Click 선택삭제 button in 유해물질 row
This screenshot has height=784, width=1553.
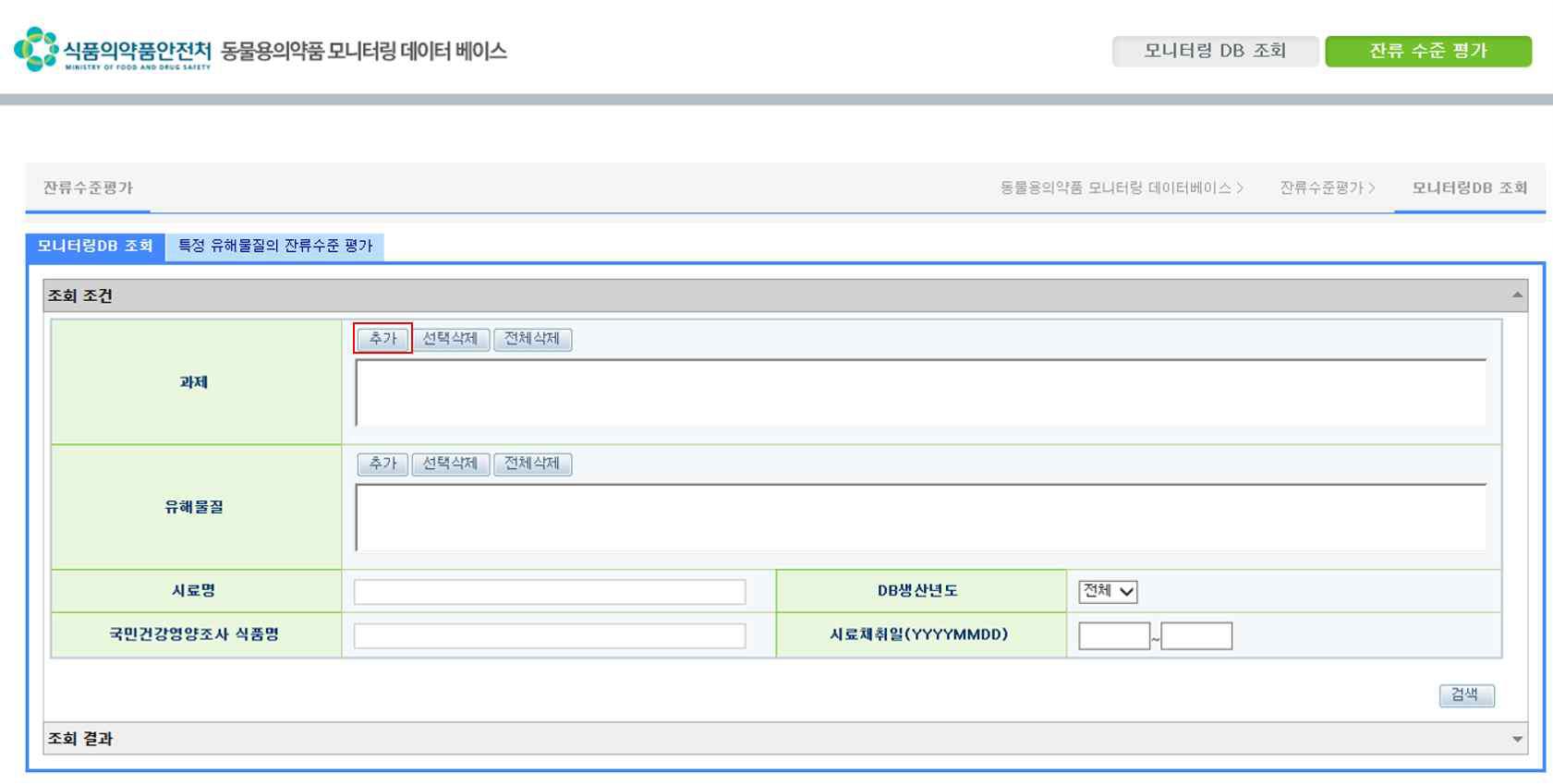[450, 464]
